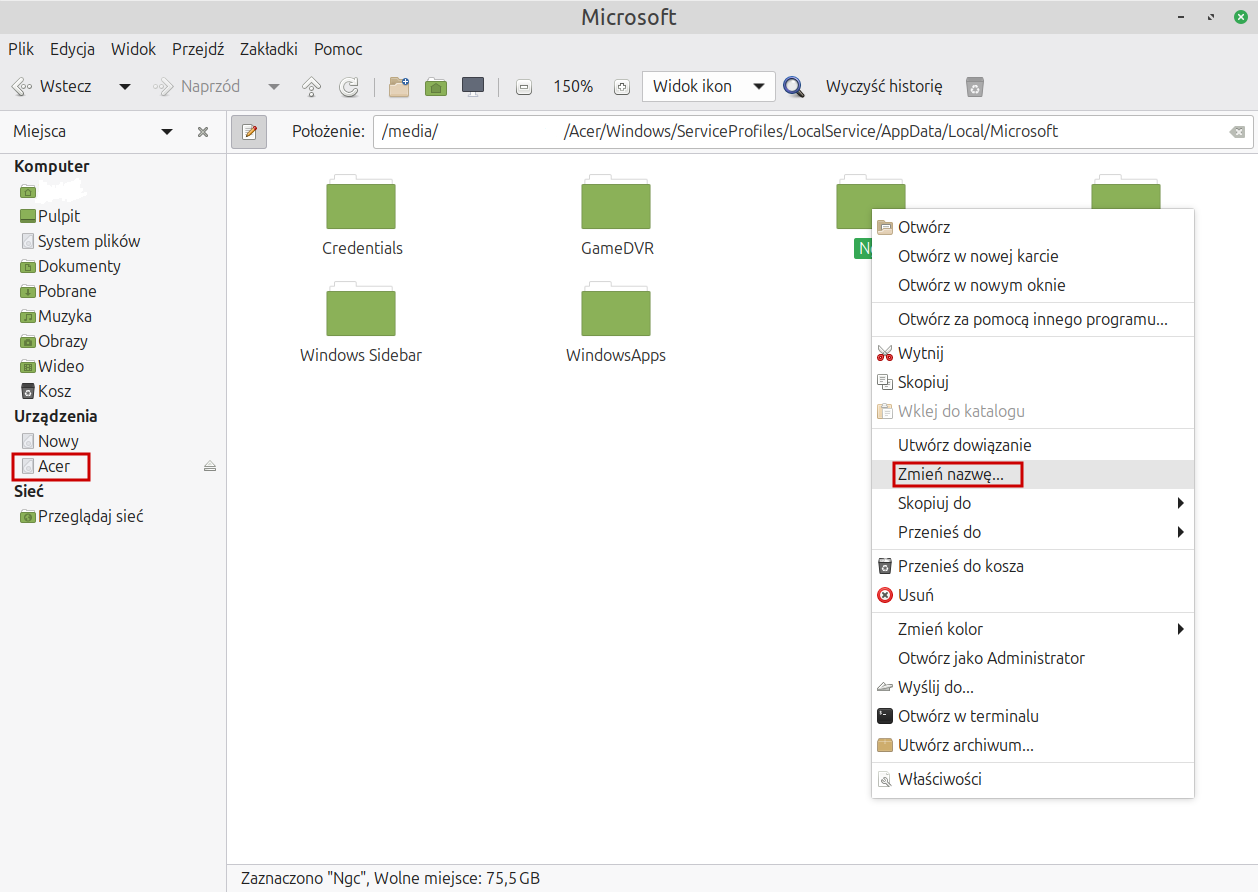This screenshot has height=892, width=1258.
Task: Open the Zakładki menu
Action: pos(269,49)
